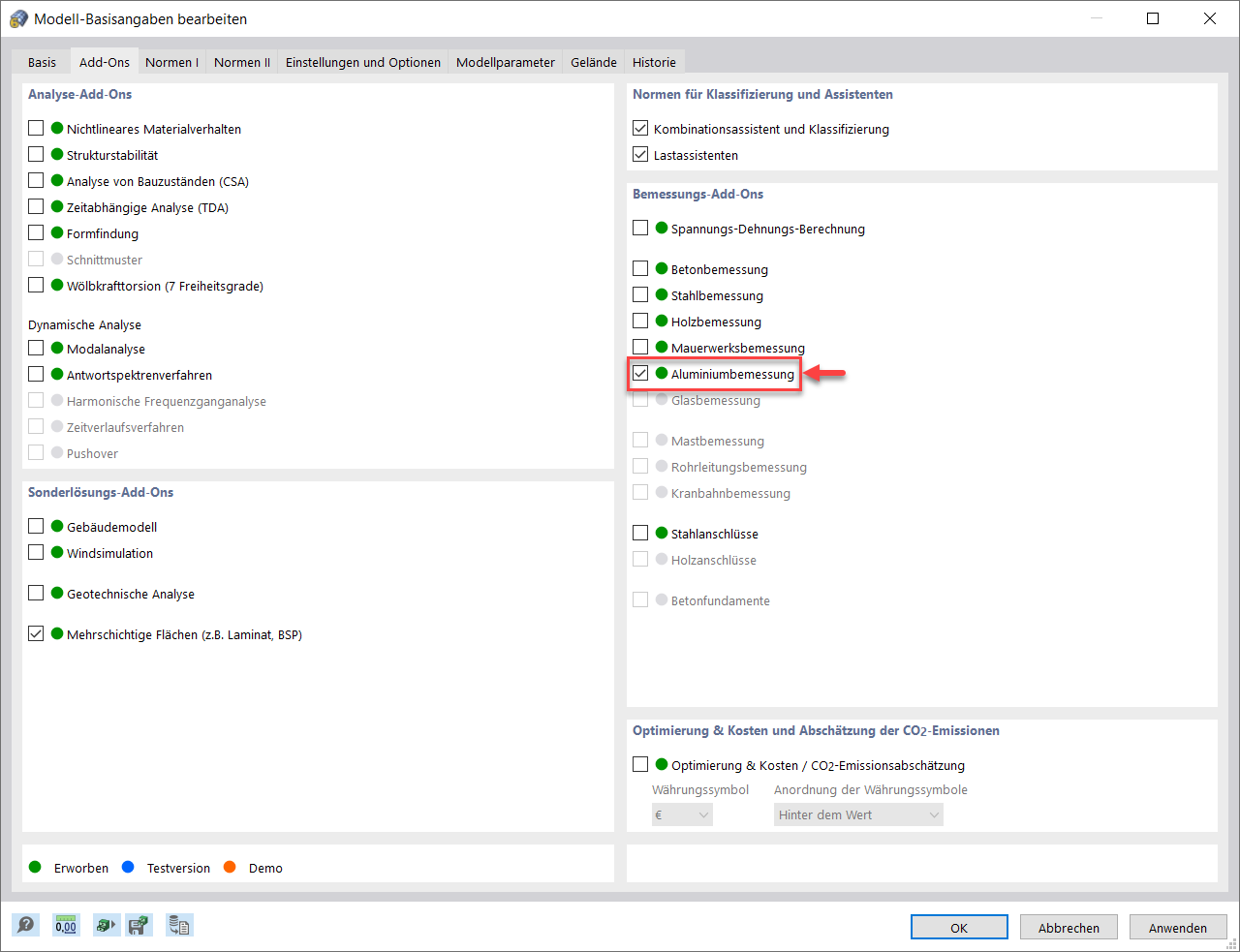Switch to the Normen I tab
Viewport: 1240px width, 952px height.
[171, 62]
